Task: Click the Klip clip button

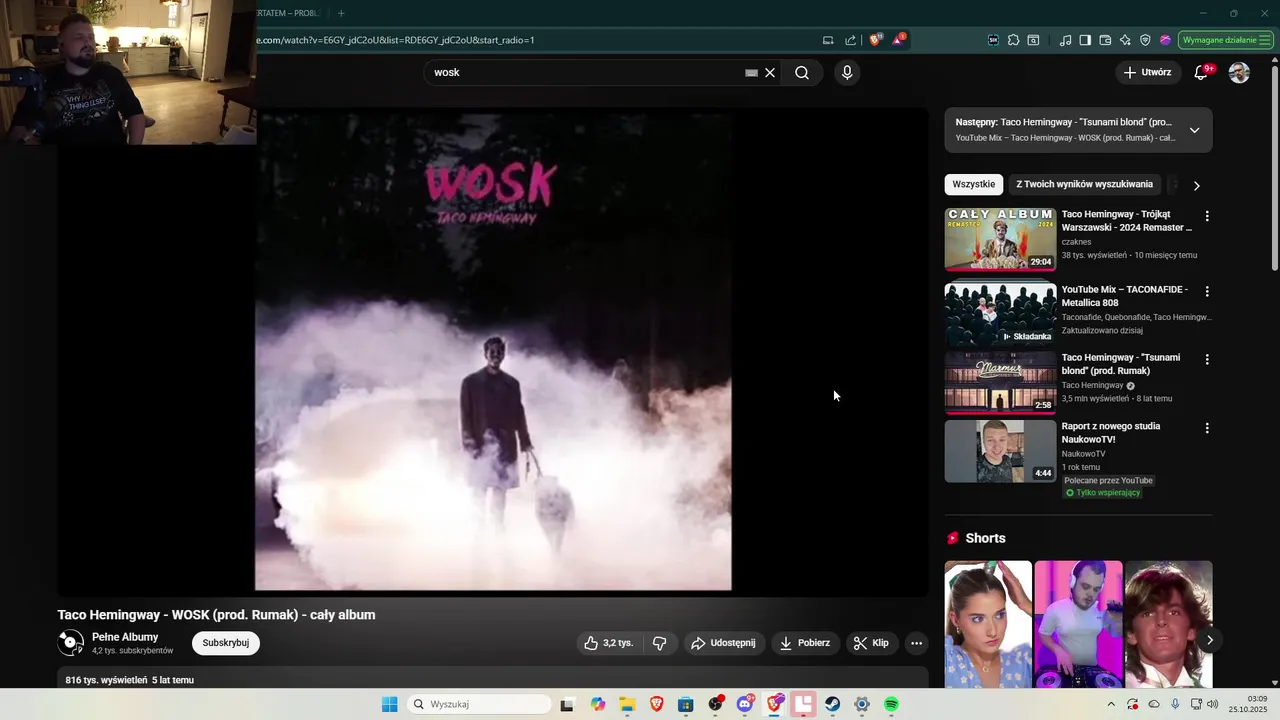Action: point(871,643)
